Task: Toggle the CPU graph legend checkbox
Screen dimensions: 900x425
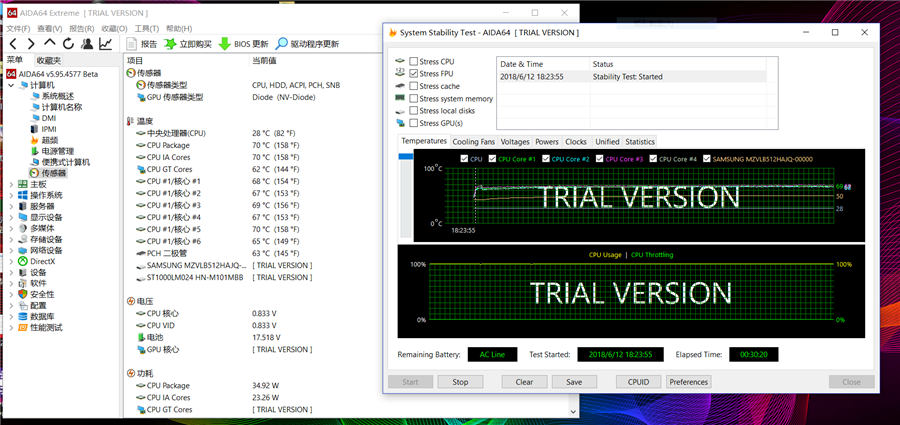Action: click(x=464, y=159)
